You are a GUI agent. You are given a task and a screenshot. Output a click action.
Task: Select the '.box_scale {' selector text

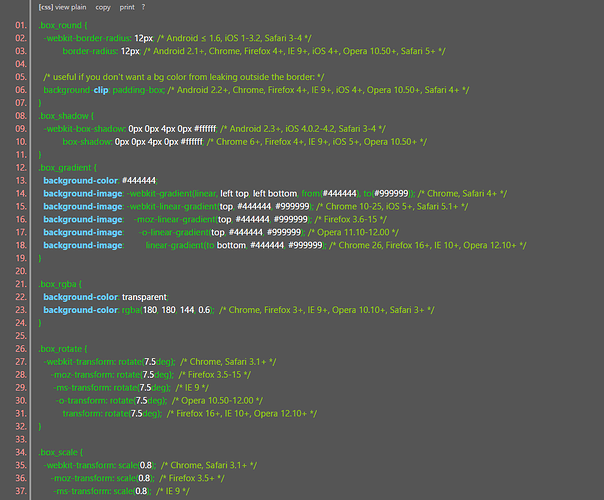(61, 452)
